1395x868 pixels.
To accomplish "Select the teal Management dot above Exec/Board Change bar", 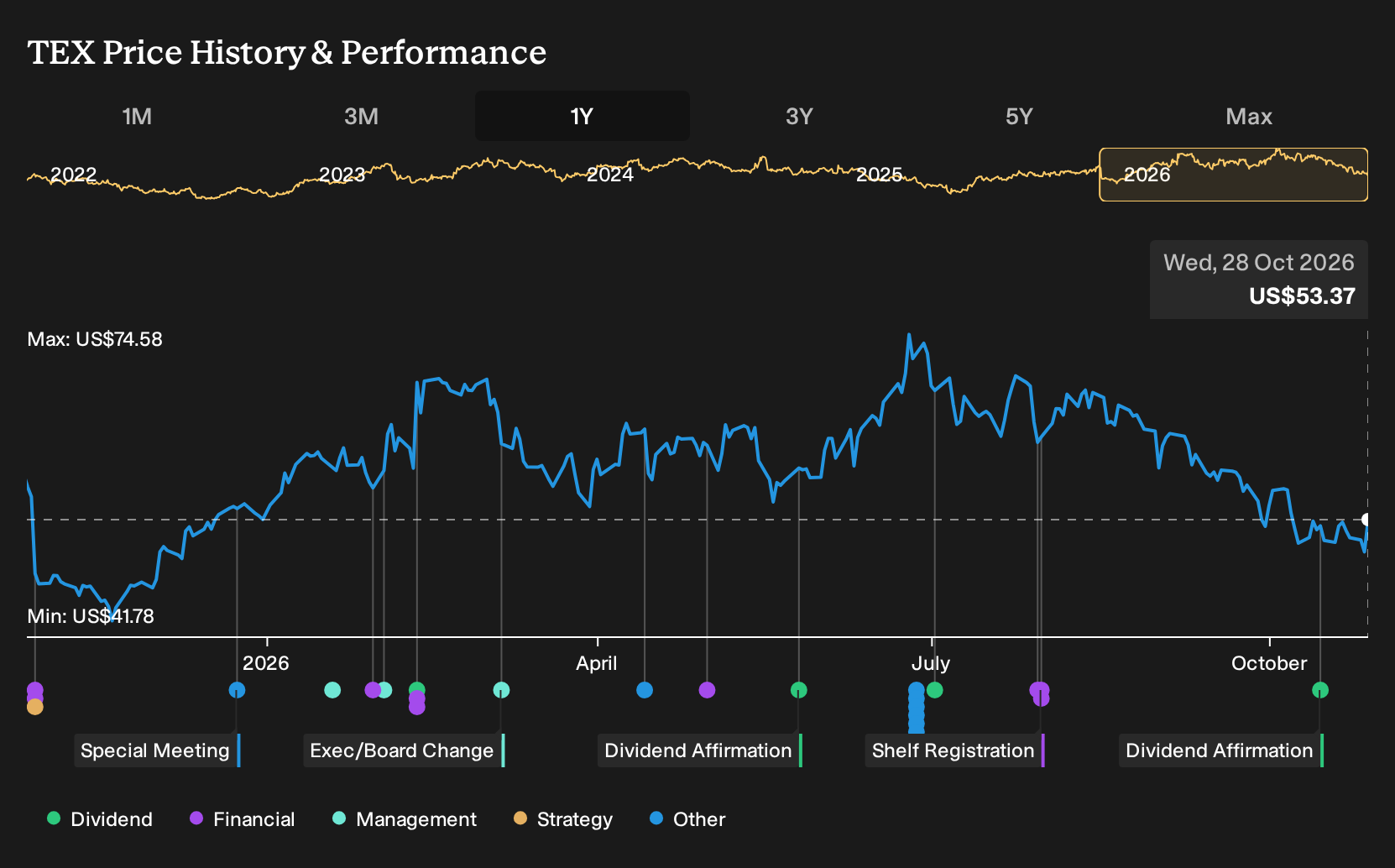I will [501, 690].
